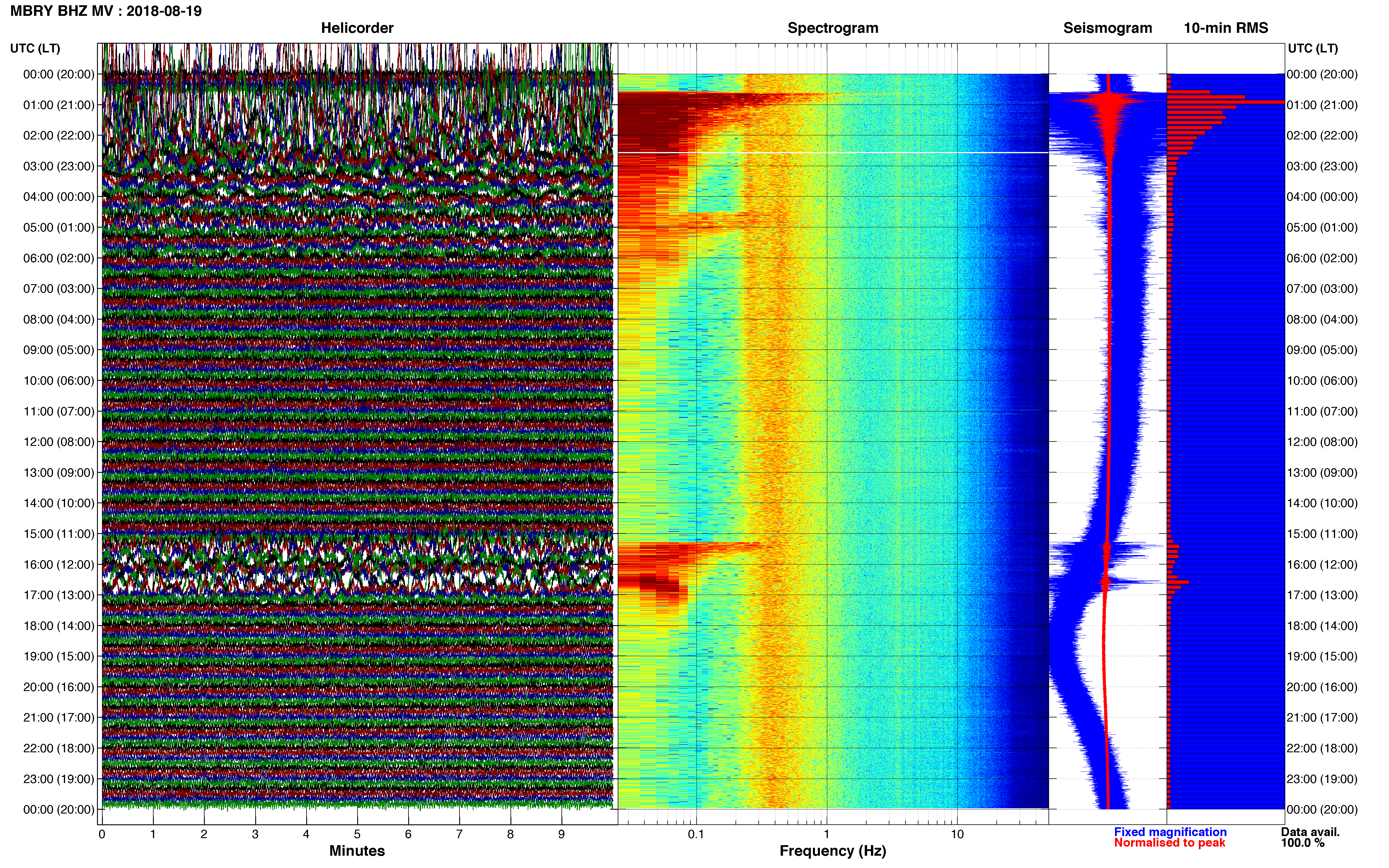Click the '10-min RMS' panel heading
This screenshot has height=868, width=1389.
[x=1226, y=28]
